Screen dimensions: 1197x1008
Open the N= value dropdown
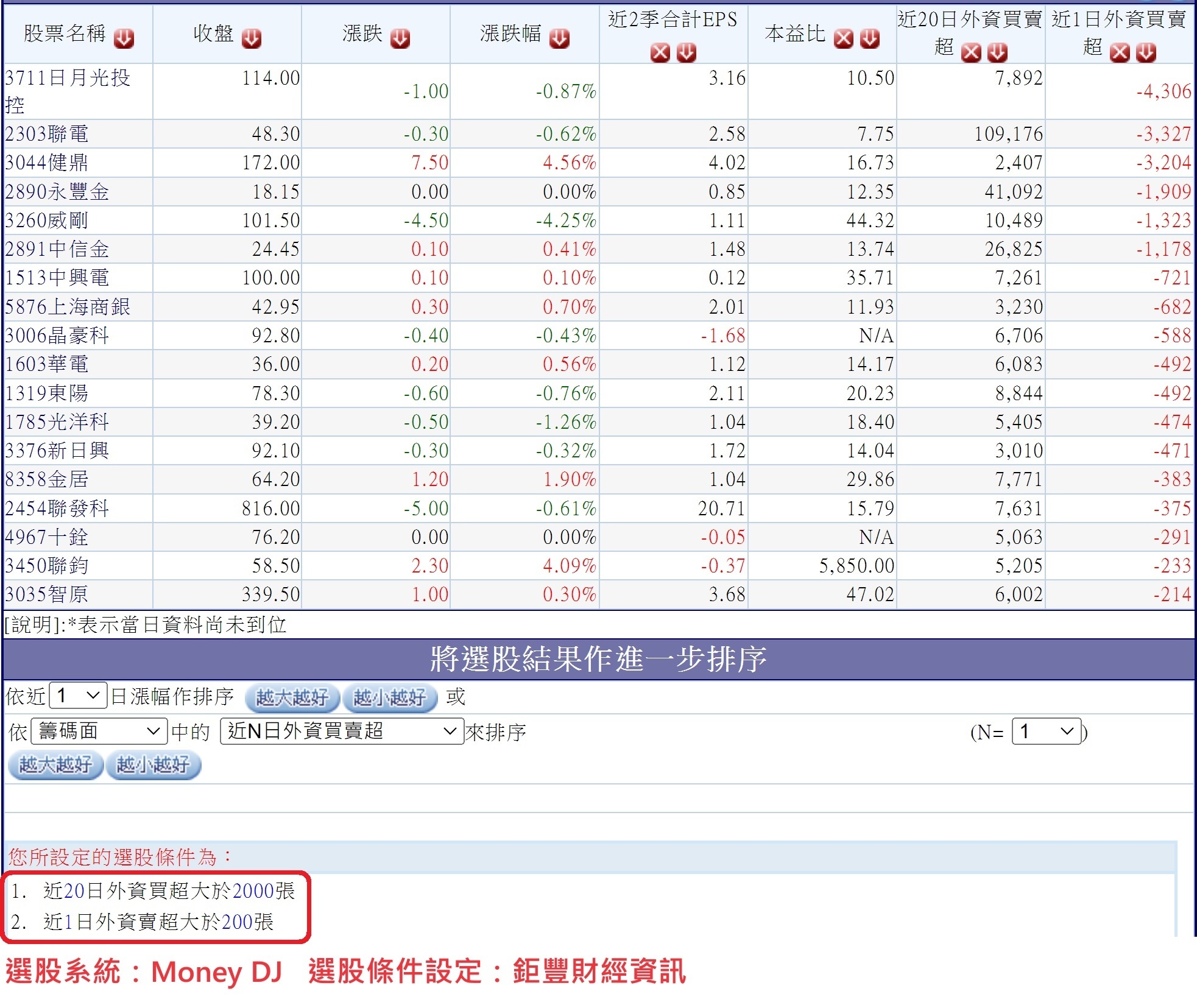pos(1047,731)
